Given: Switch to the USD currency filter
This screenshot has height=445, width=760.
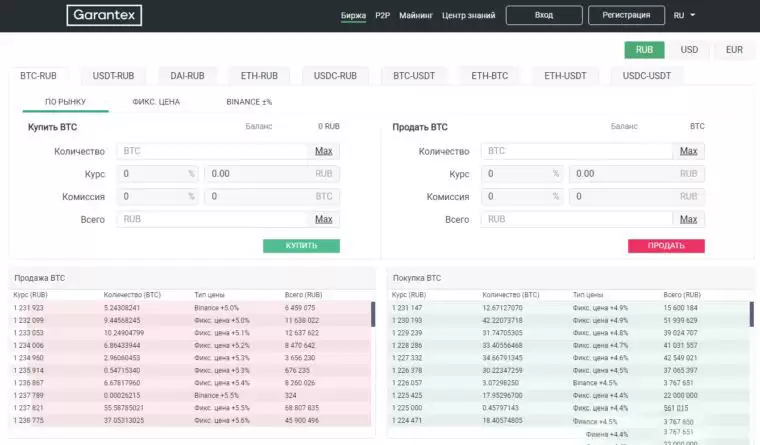Looking at the screenshot, I should click(689, 49).
